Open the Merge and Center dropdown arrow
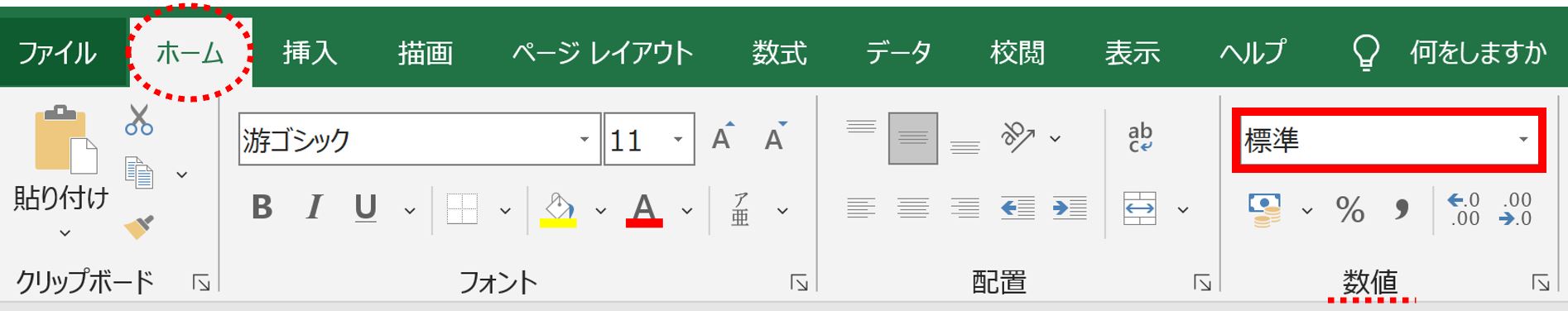Viewport: 1568px width, 311px height. [1183, 210]
